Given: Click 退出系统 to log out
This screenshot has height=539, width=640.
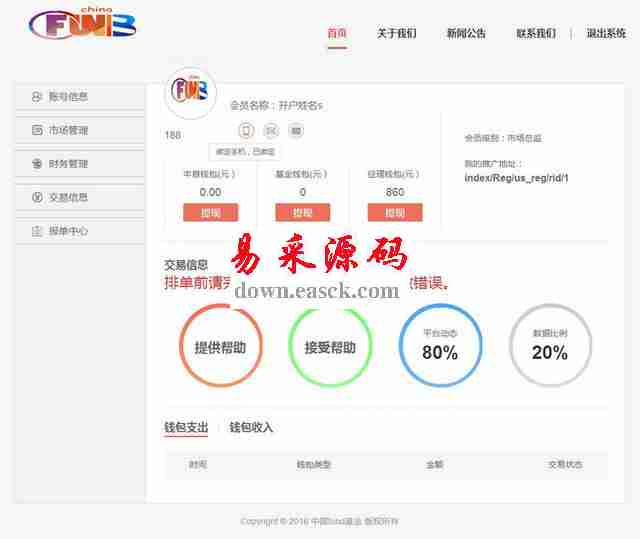Looking at the screenshot, I should [x=606, y=33].
